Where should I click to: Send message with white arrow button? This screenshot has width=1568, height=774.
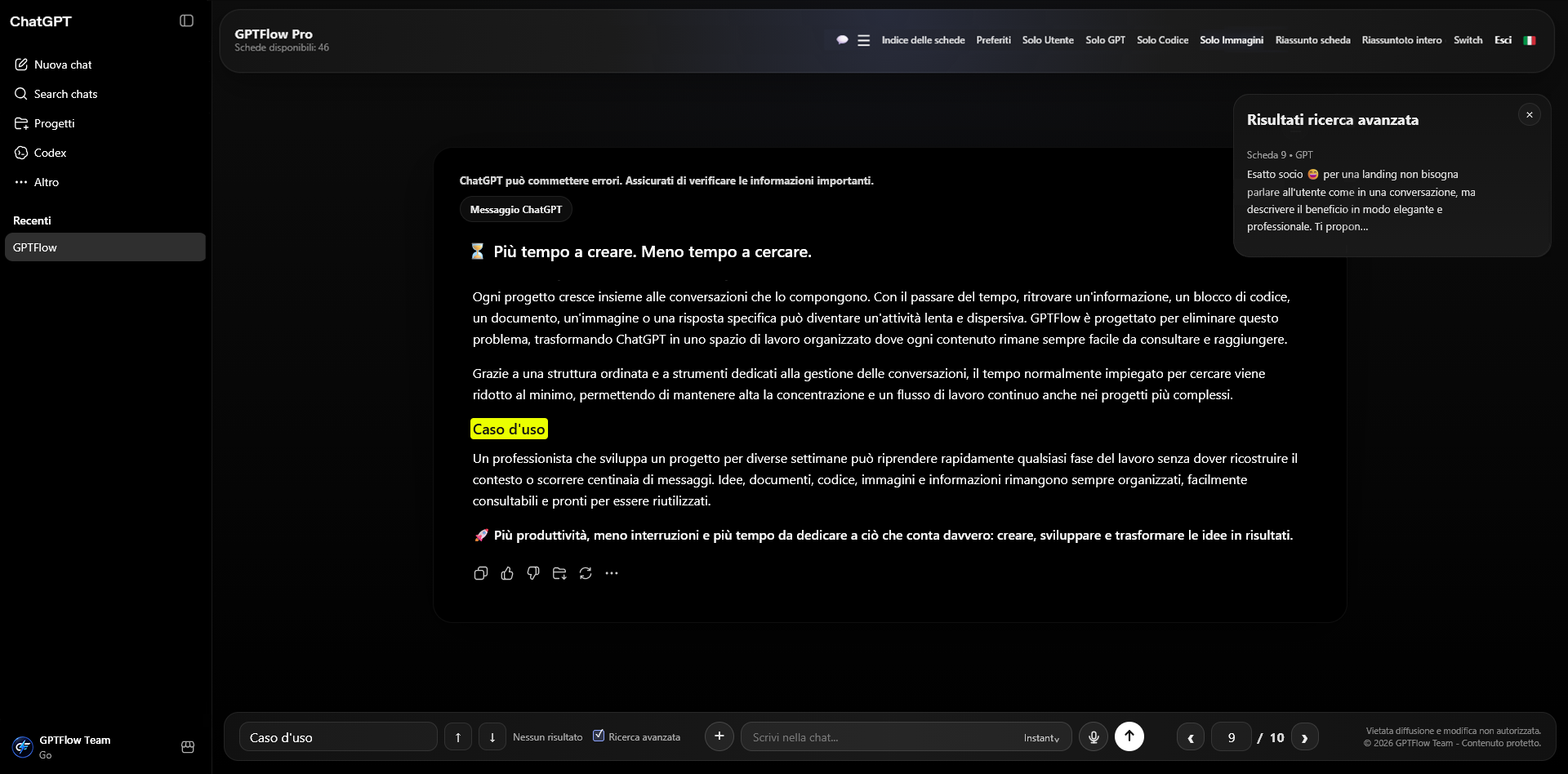(1129, 736)
